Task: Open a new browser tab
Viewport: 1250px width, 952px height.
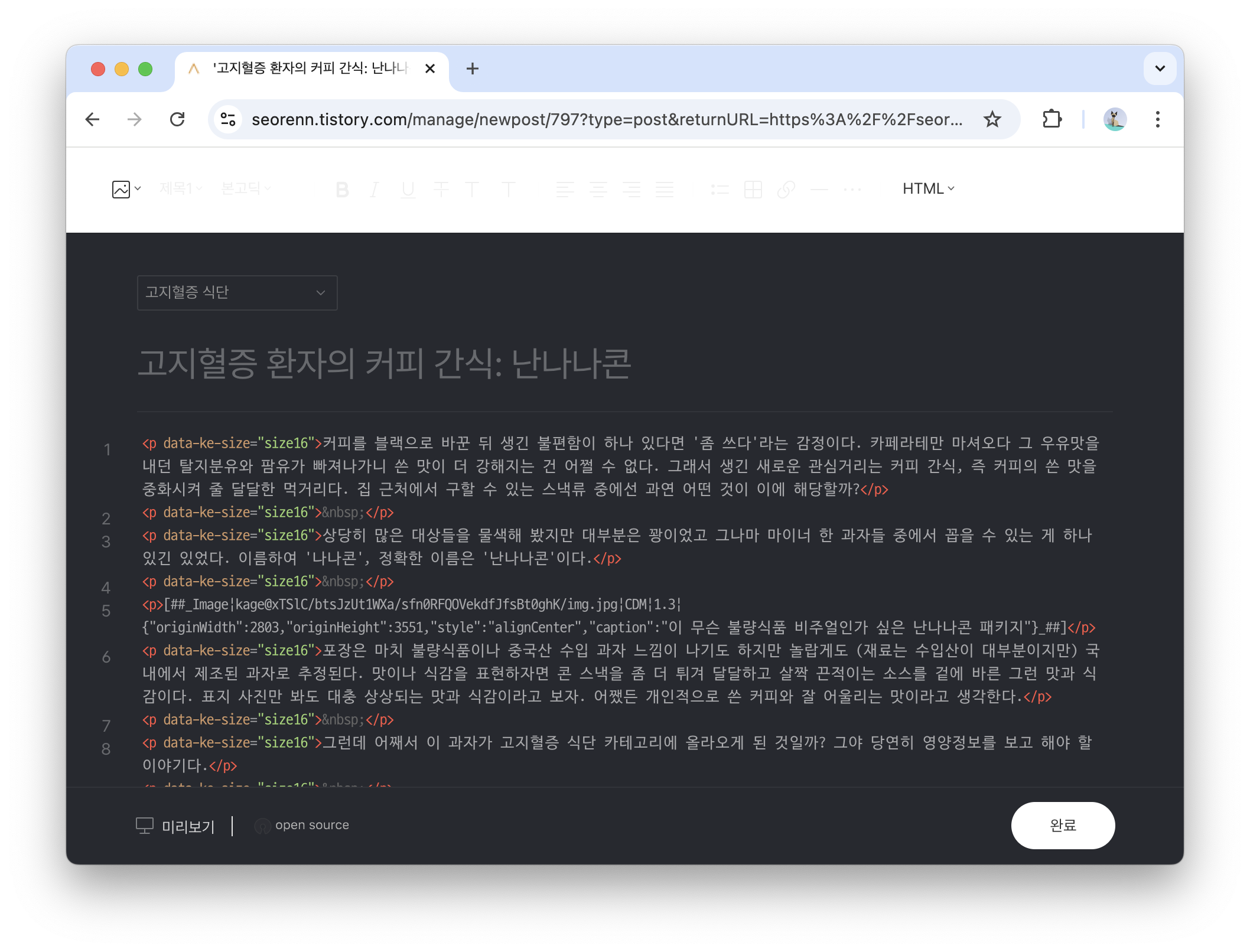Action: tap(472, 69)
